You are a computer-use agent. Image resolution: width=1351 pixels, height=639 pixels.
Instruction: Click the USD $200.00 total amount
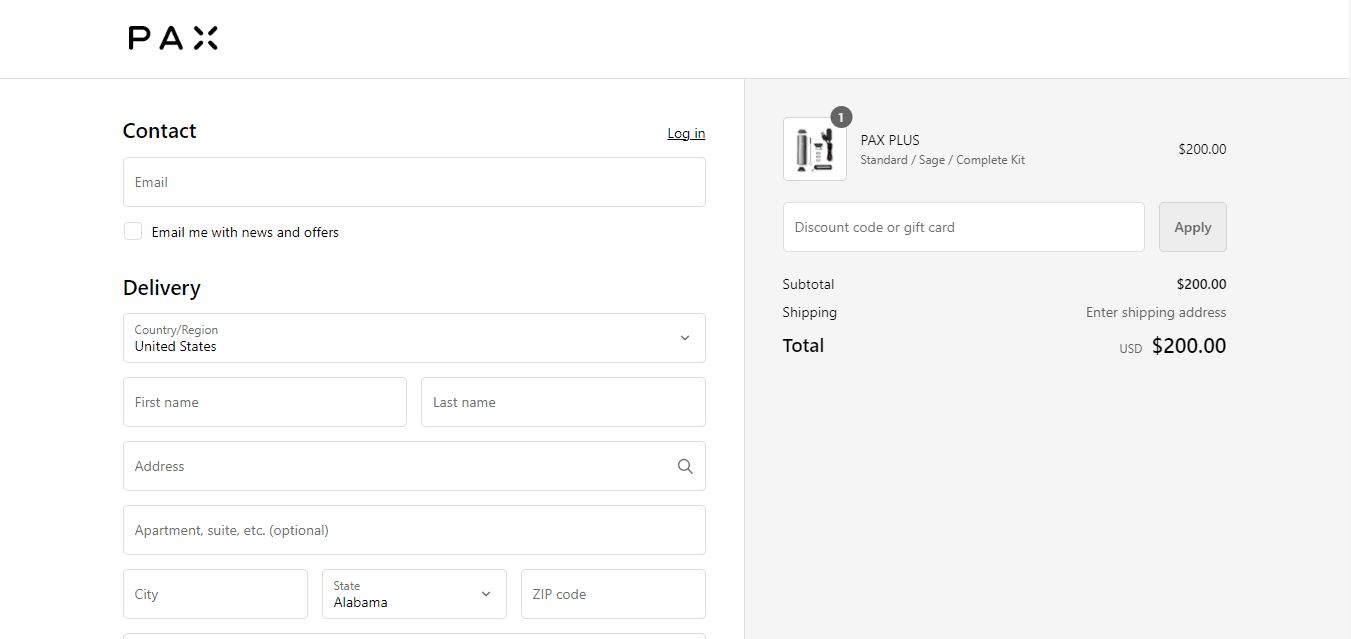[1173, 346]
